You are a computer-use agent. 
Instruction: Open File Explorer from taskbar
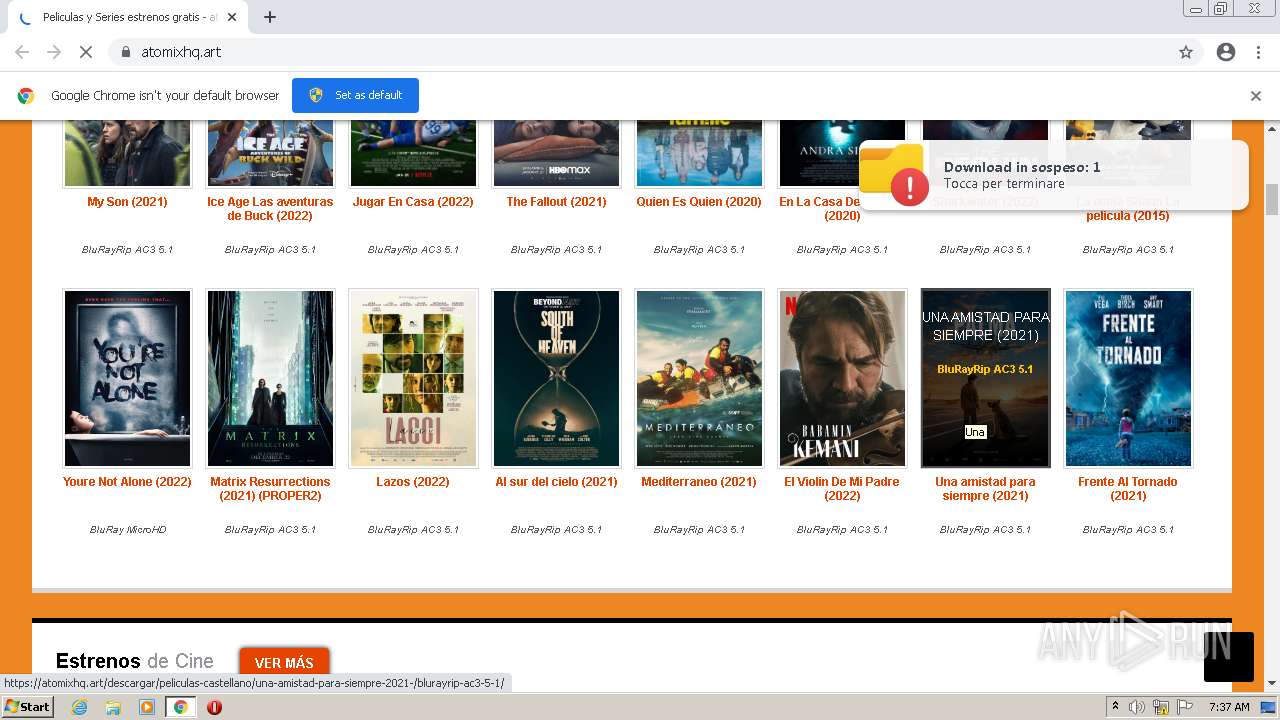113,707
